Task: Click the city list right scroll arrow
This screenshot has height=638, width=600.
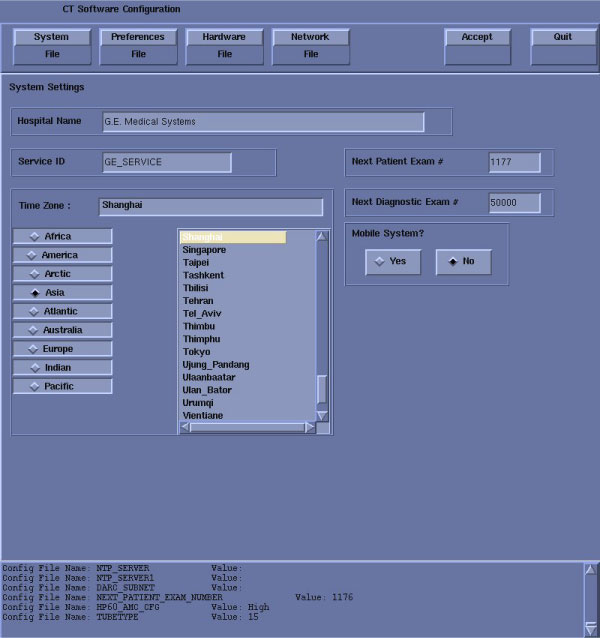Action: 310,427
